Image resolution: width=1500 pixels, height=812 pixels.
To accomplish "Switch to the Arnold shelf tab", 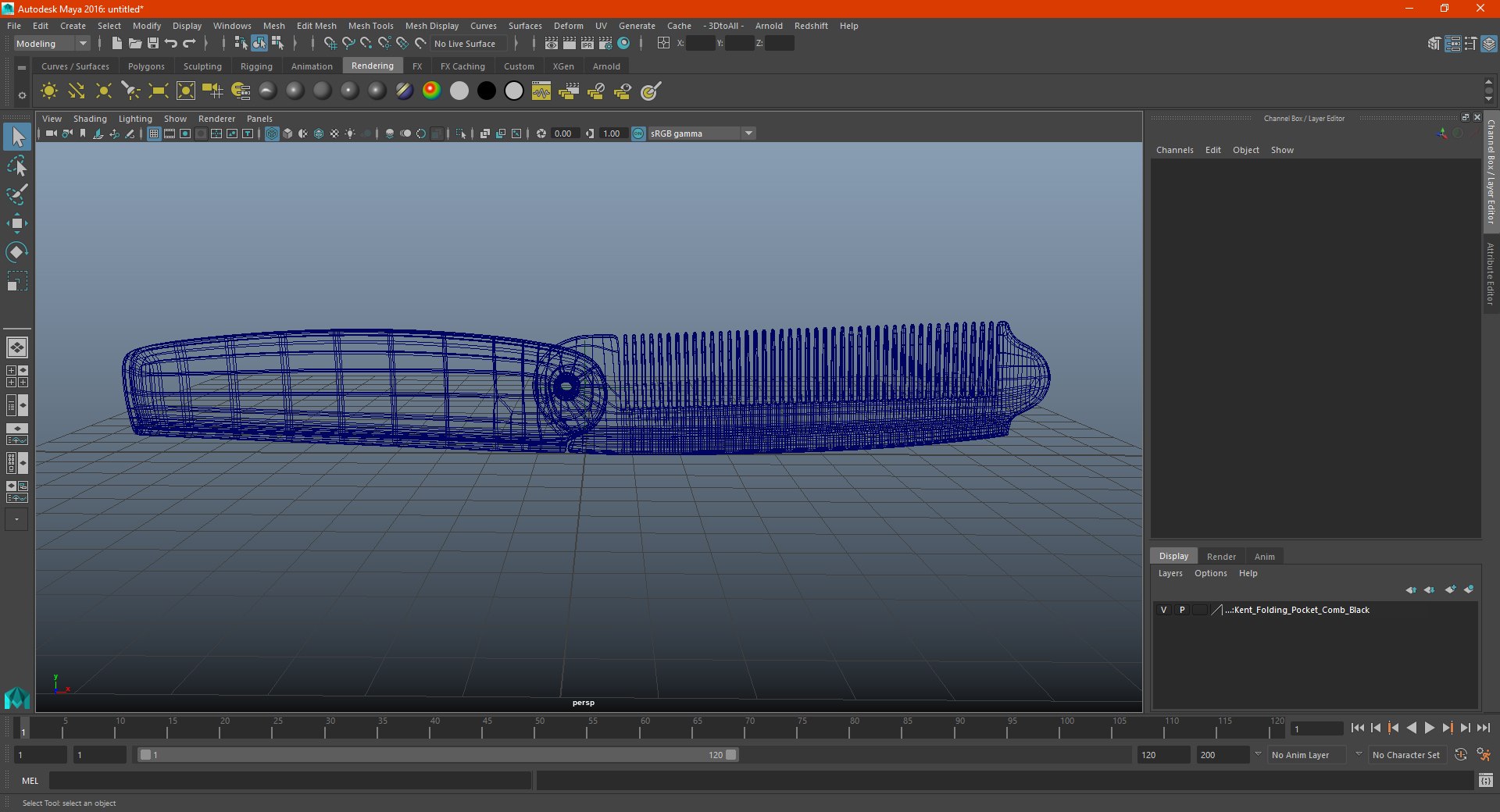I will point(606,66).
